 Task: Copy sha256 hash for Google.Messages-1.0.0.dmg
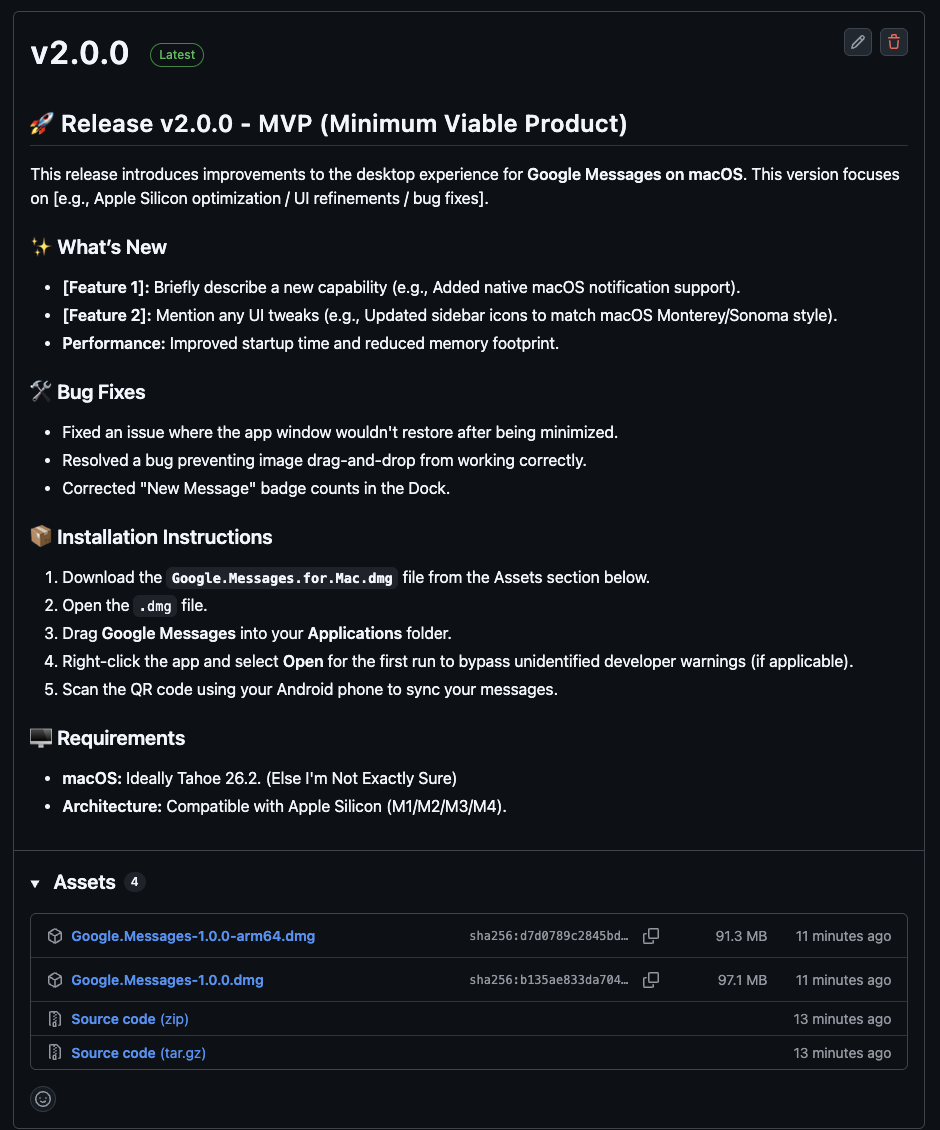[x=651, y=980]
